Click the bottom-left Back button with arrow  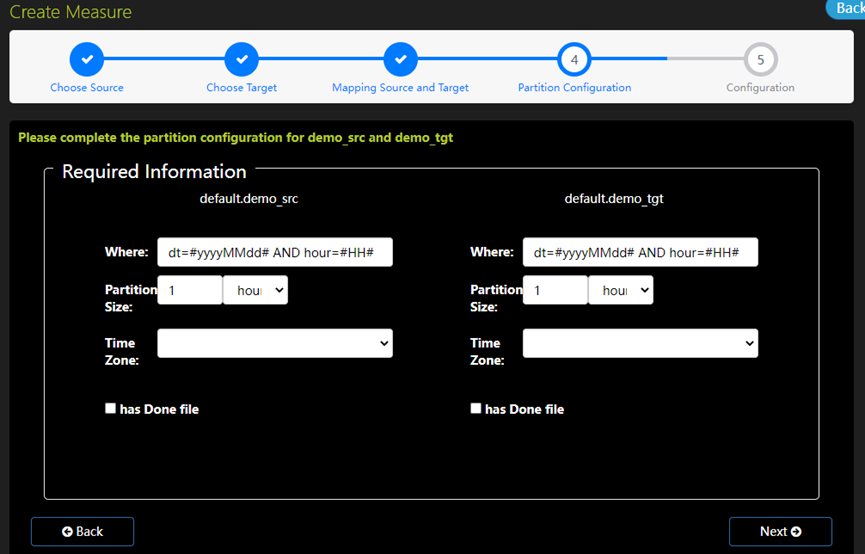coord(82,531)
